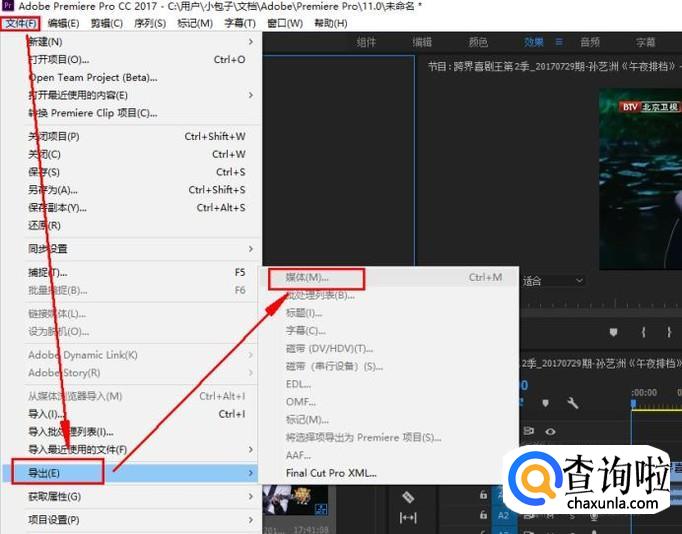682x534 pixels.
Task: Expand the 获取属性(G) submenu
Action: [x=251, y=496]
